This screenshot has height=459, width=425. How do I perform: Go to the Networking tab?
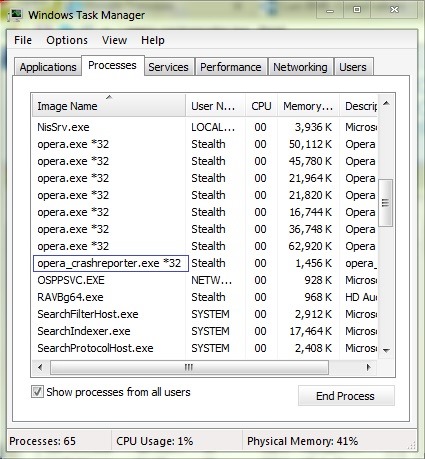coord(300,67)
